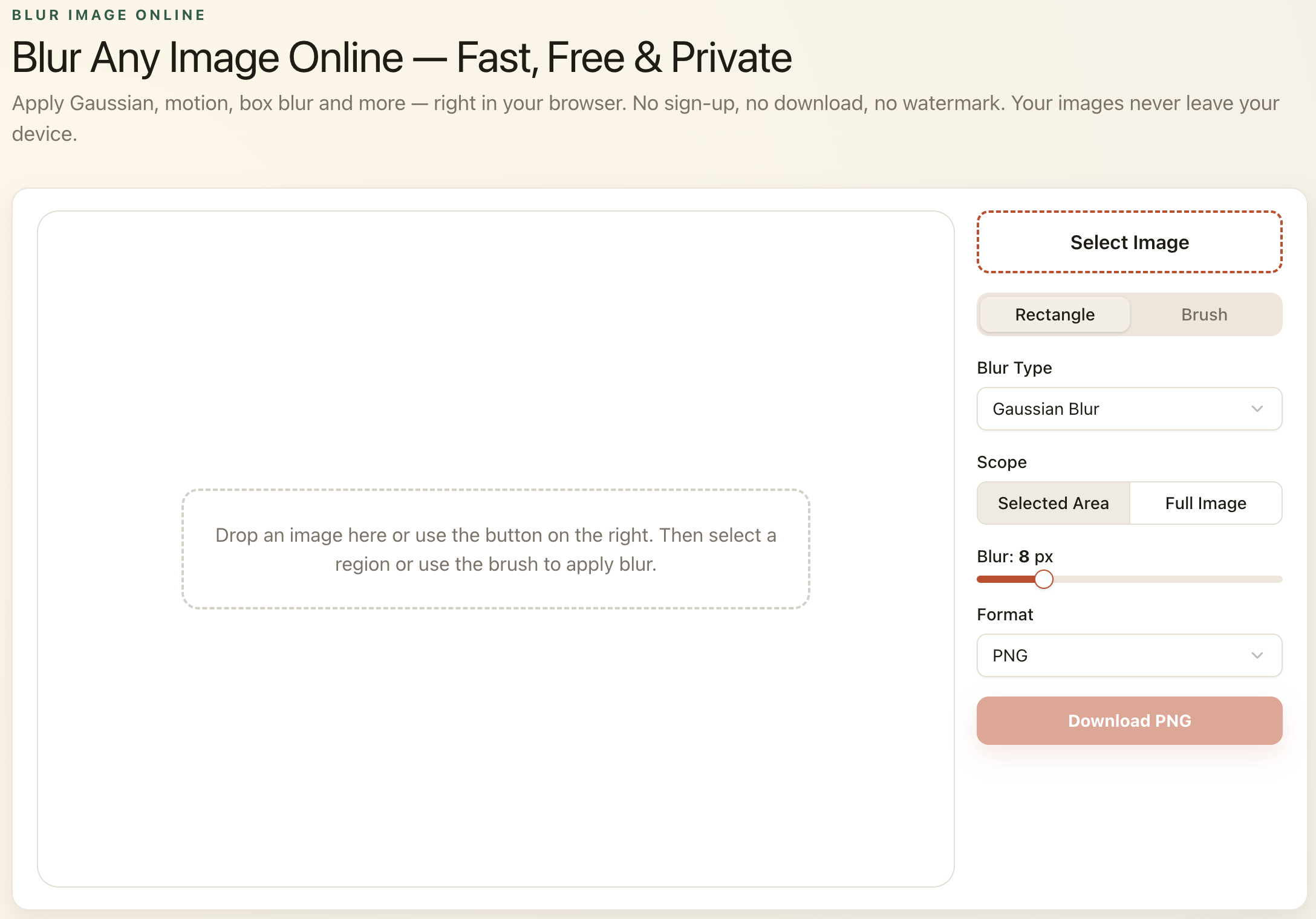This screenshot has height=919, width=1316.
Task: Click the Select Image button
Action: pos(1129,242)
